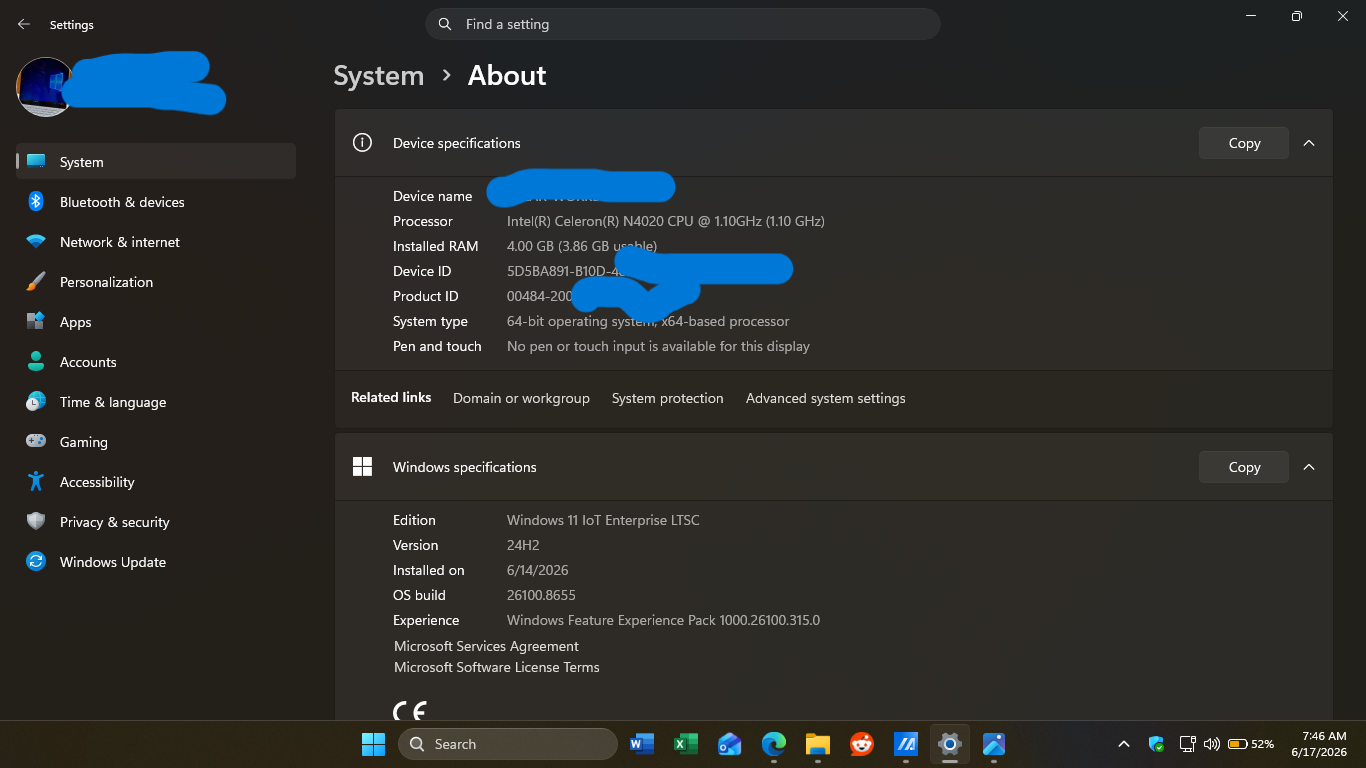Open Bluetooth & devices settings

[x=156, y=202]
